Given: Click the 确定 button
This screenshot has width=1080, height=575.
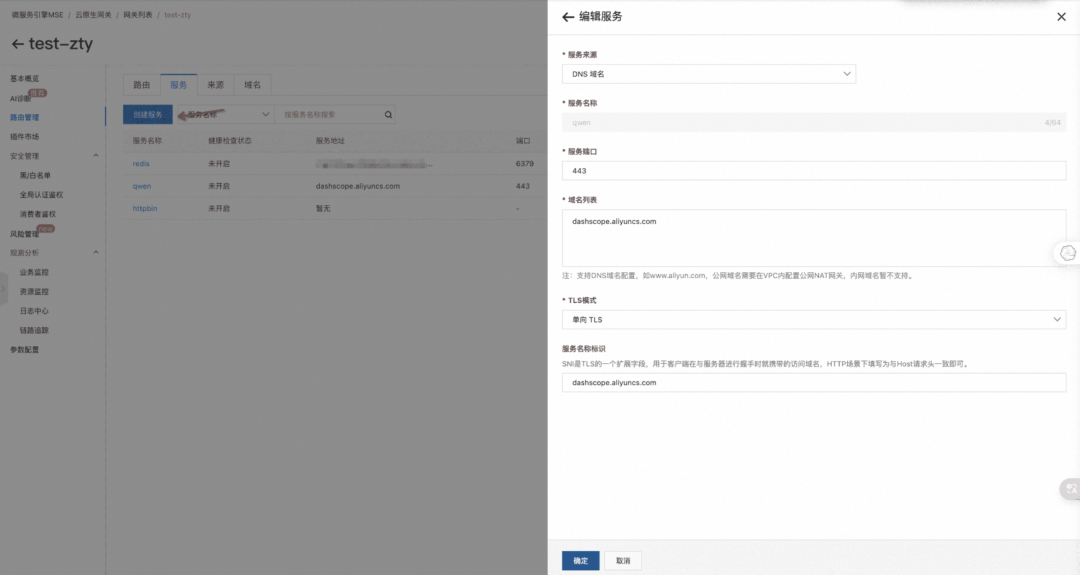Looking at the screenshot, I should tap(580, 560).
